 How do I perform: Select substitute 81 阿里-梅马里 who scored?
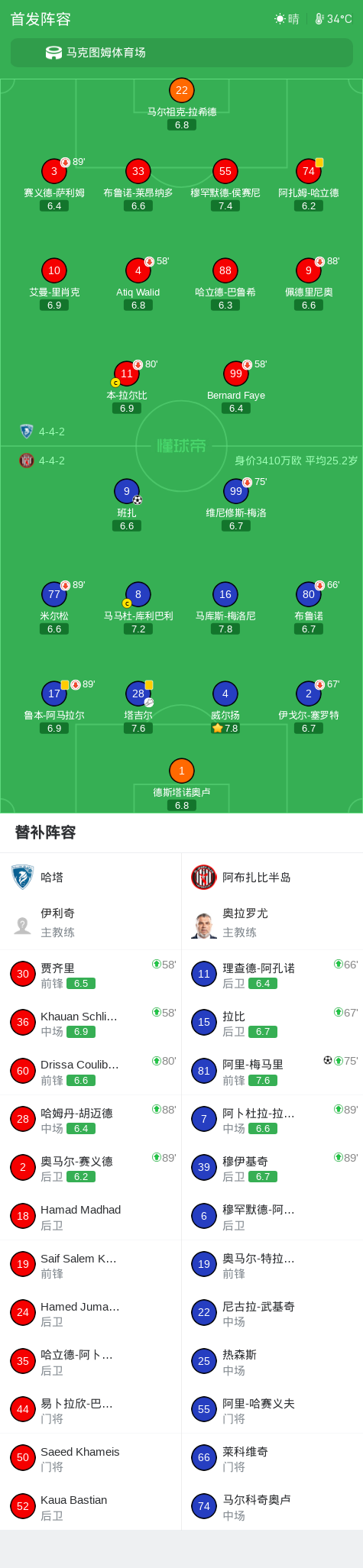click(272, 1071)
